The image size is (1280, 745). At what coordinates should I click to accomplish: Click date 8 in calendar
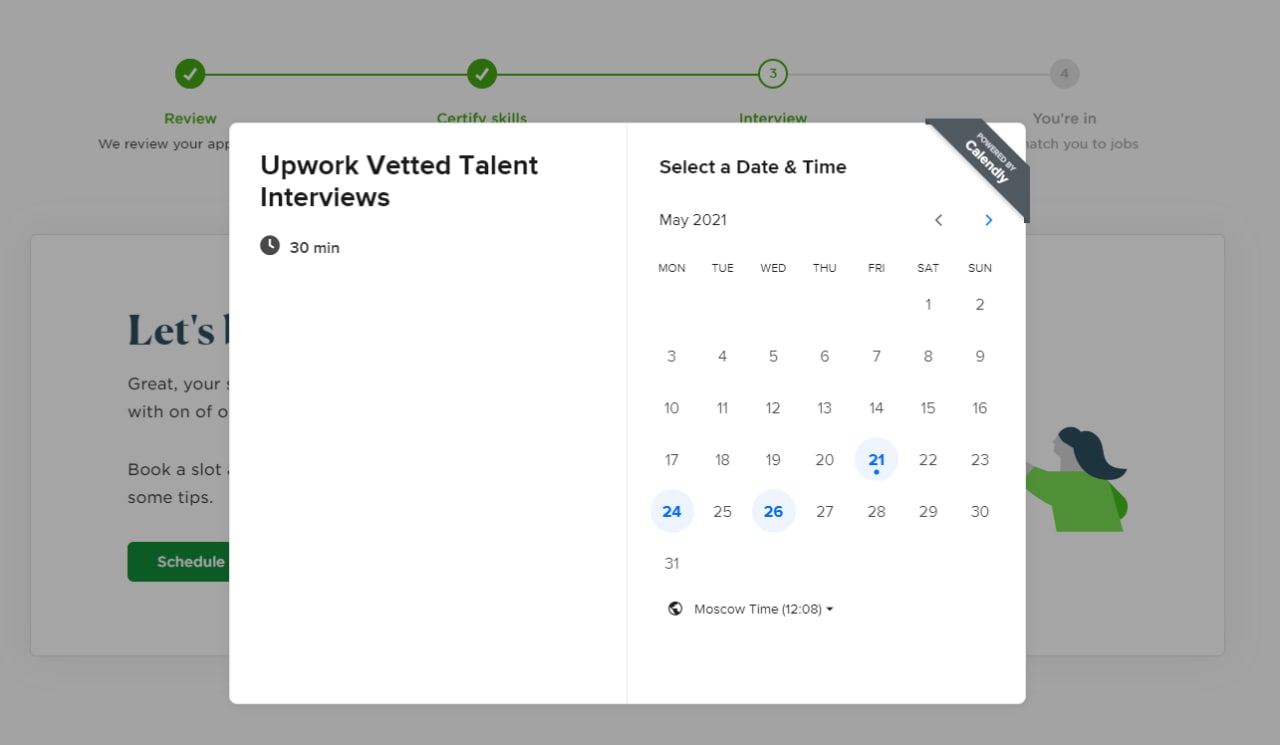pos(928,356)
